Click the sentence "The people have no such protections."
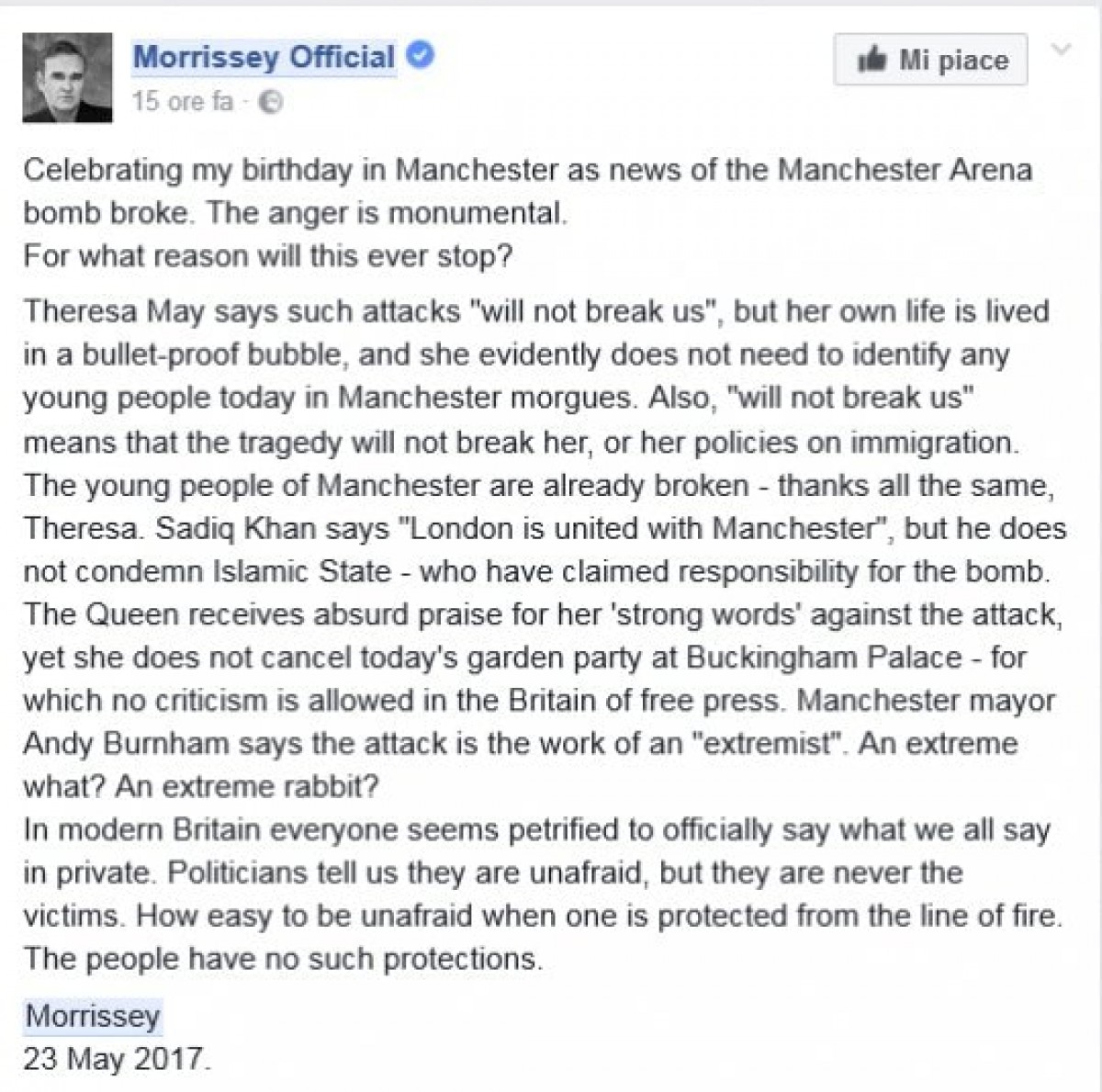This screenshot has height=1092, width=1102. (283, 959)
